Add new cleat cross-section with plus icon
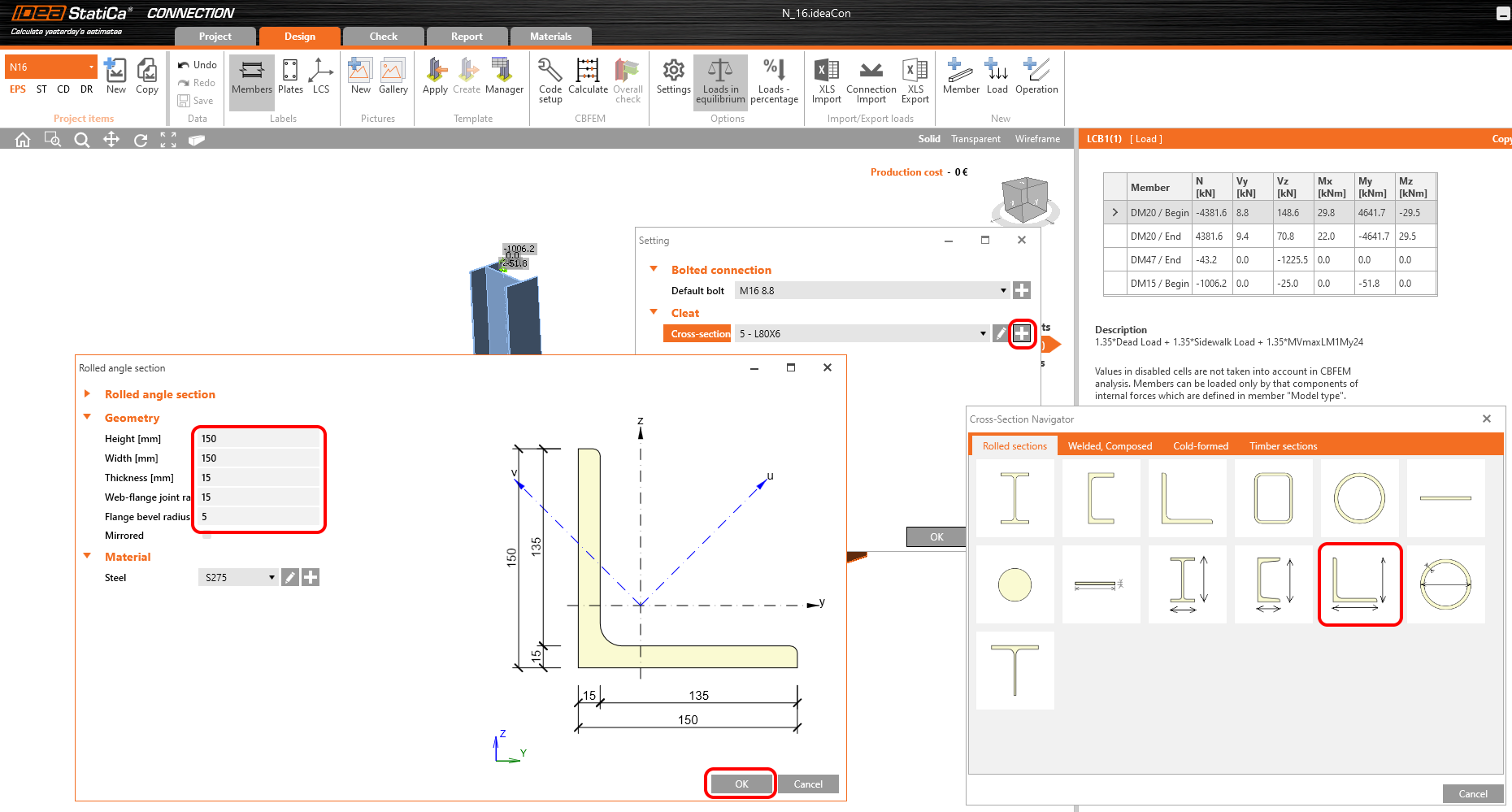Image resolution: width=1512 pixels, height=812 pixels. [1022, 333]
